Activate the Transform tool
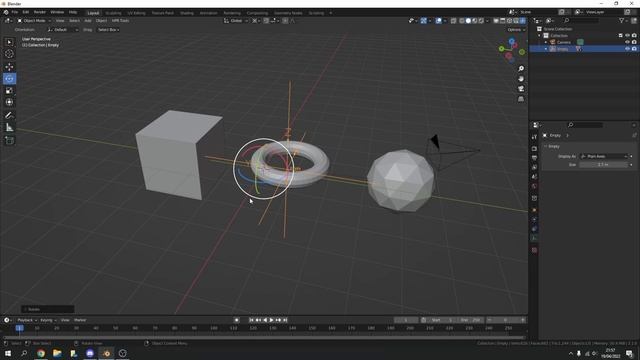The image size is (640, 360). pyautogui.click(x=9, y=102)
